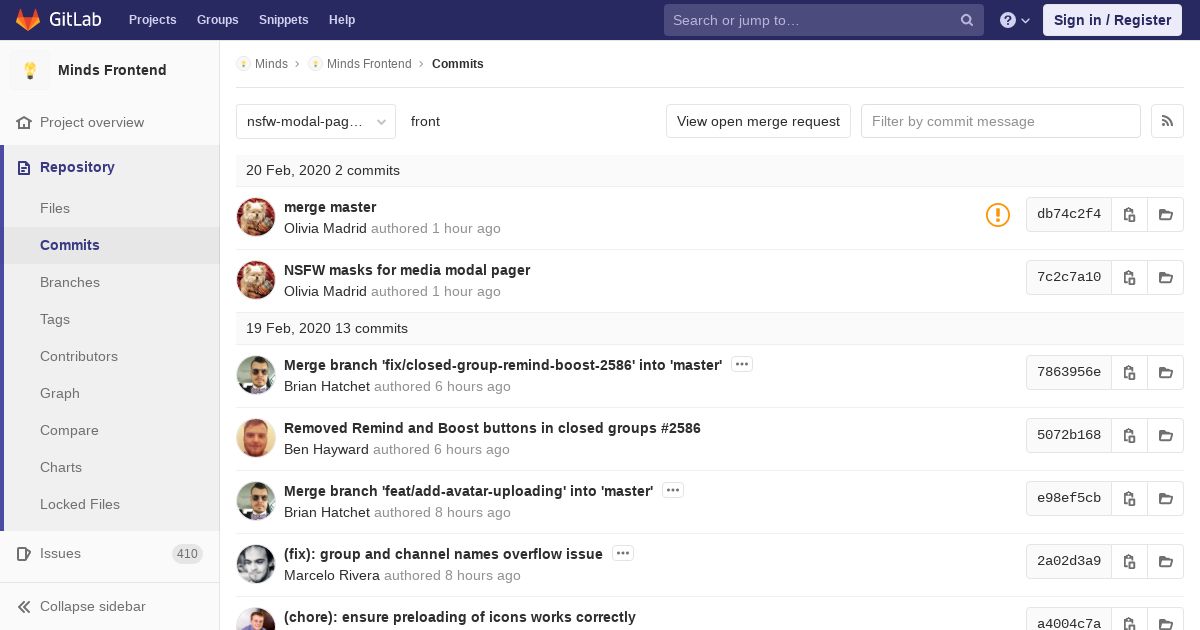Click the search magnifier icon
Image resolution: width=1200 pixels, height=630 pixels.
pyautogui.click(x=966, y=20)
